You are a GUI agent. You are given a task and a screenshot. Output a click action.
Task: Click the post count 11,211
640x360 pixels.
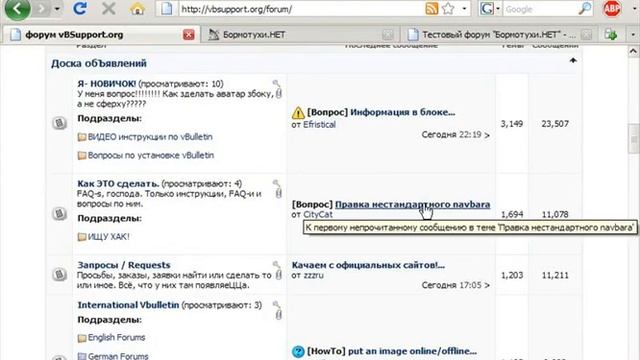point(555,275)
